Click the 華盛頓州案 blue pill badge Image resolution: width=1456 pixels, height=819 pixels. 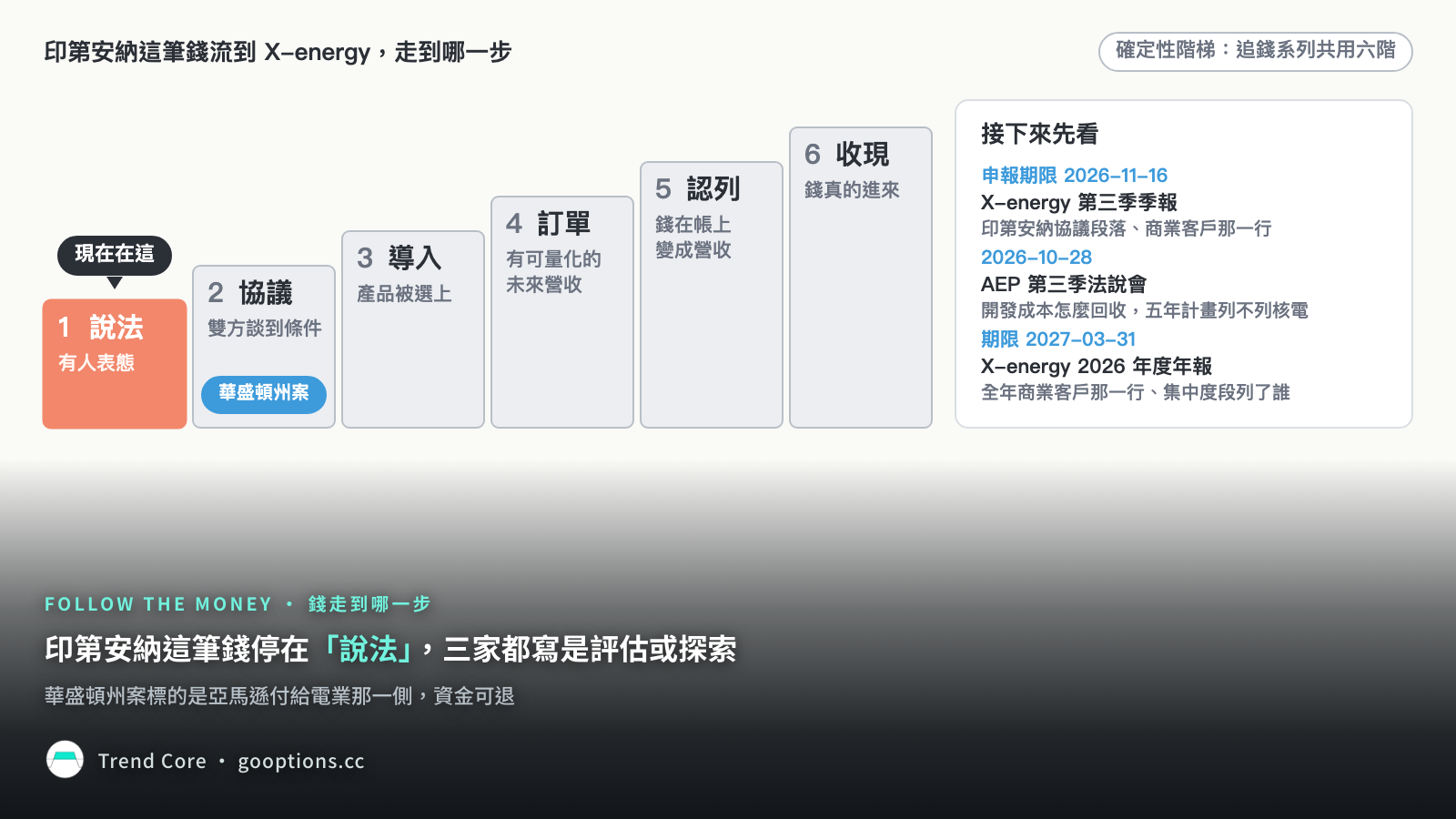point(264,394)
